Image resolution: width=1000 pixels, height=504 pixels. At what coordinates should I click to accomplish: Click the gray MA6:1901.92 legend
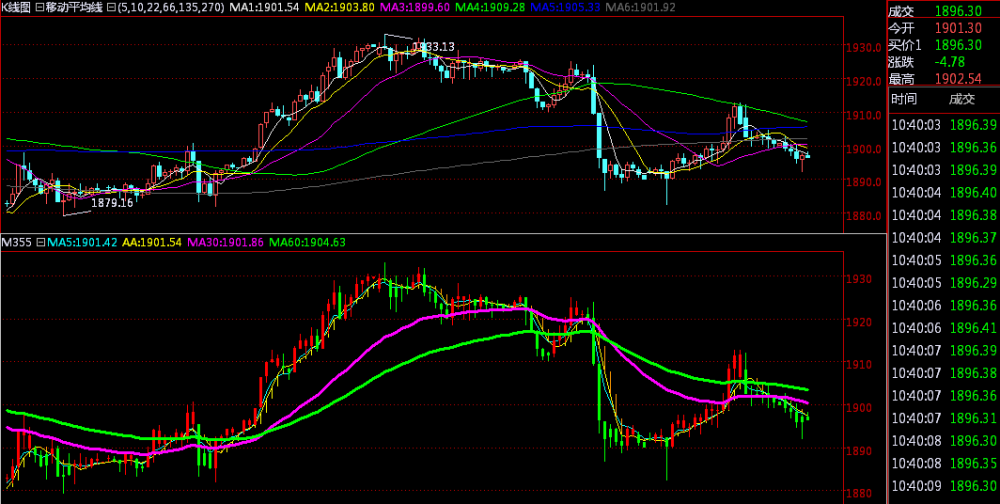coord(634,8)
